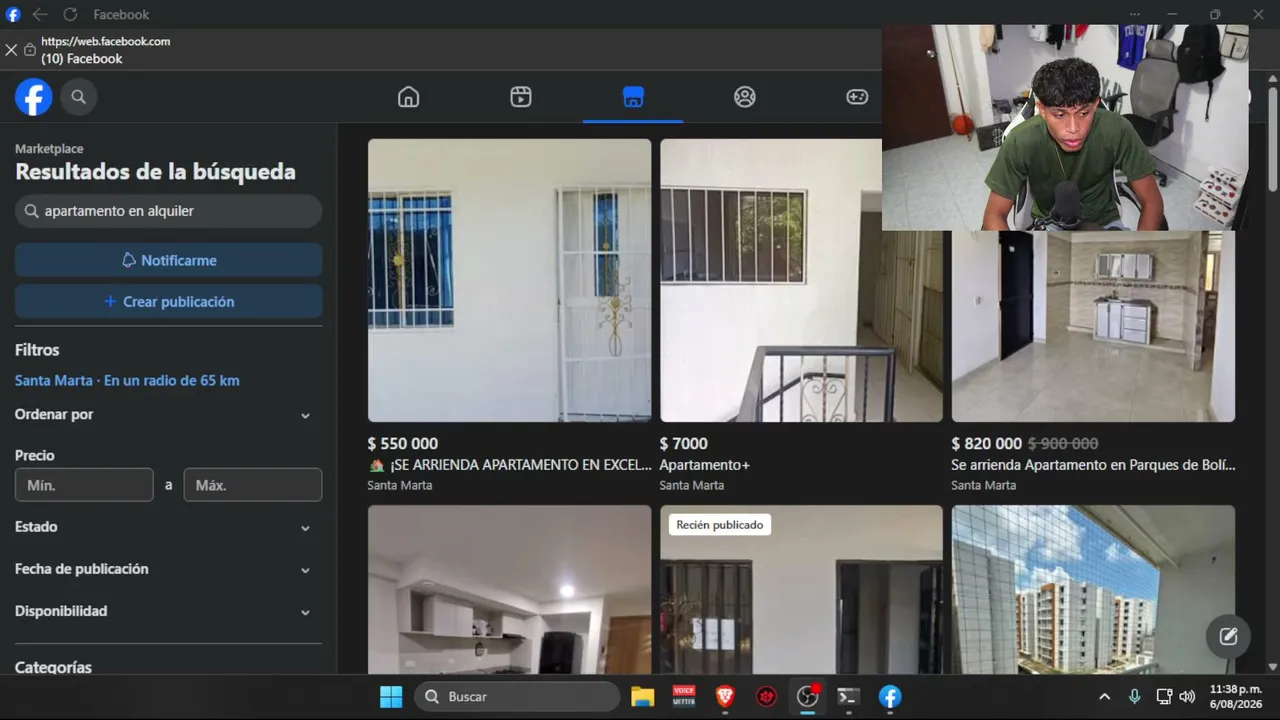Image resolution: width=1280 pixels, height=720 pixels.
Task: Dismiss the URL info bar with the X icon
Action: click(11, 50)
